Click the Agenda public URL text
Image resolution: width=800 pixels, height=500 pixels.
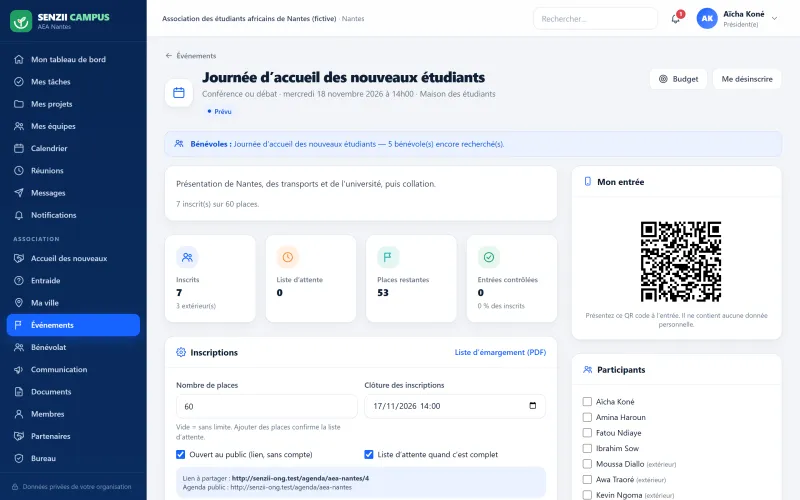click(291, 488)
